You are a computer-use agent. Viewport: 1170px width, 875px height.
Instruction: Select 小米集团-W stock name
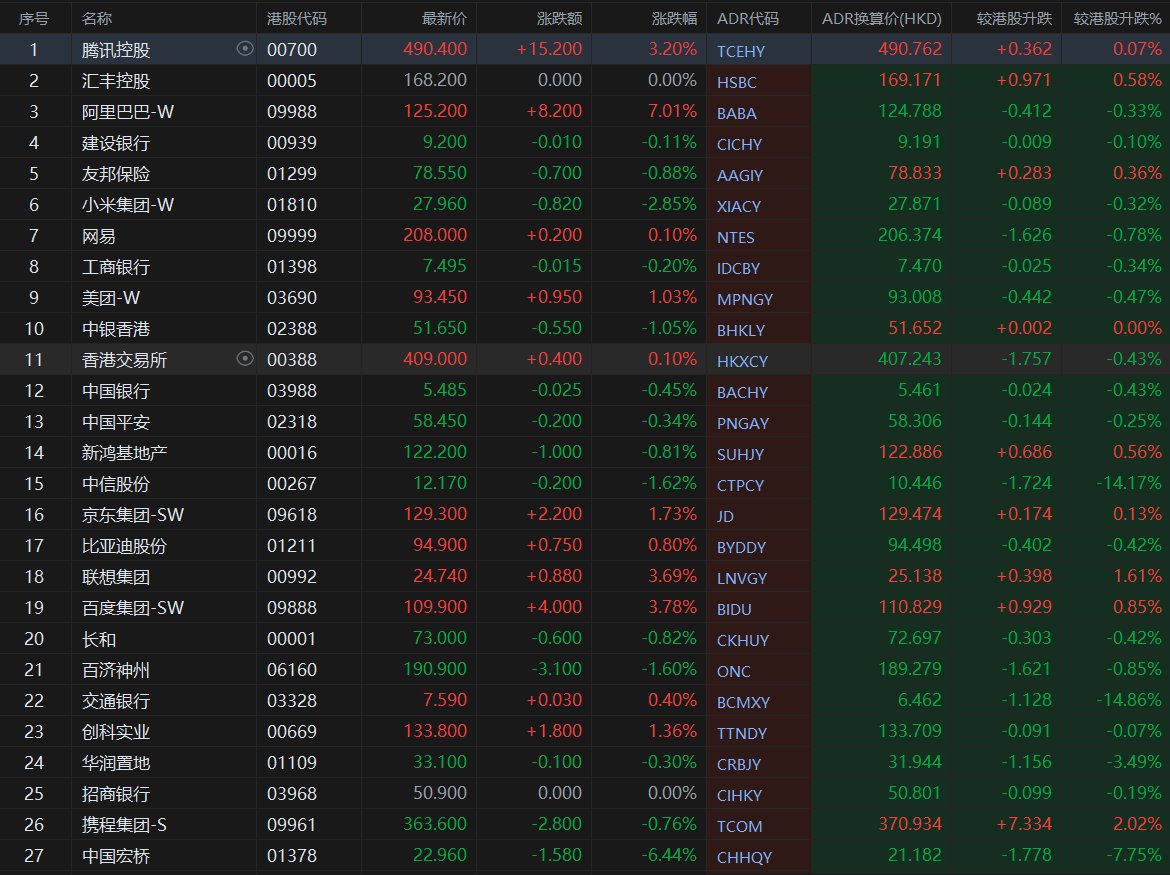(x=128, y=204)
